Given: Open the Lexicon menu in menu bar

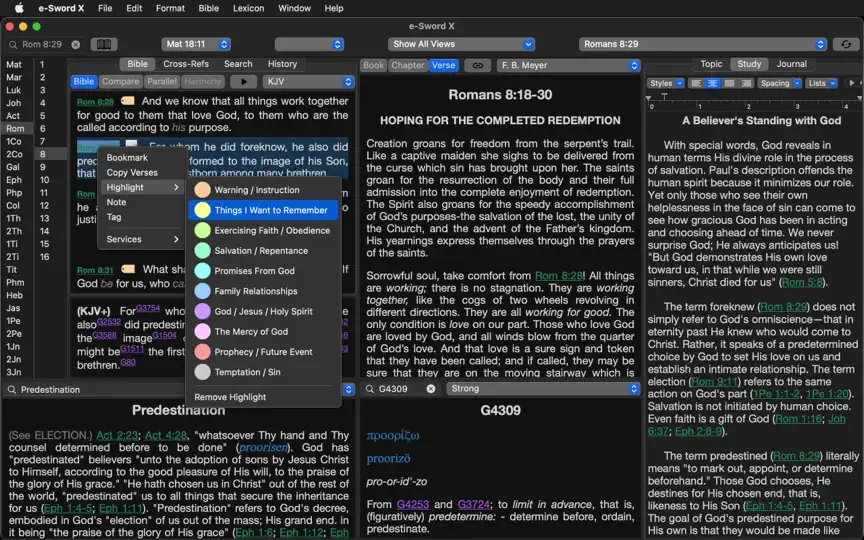Looking at the screenshot, I should coord(248,8).
